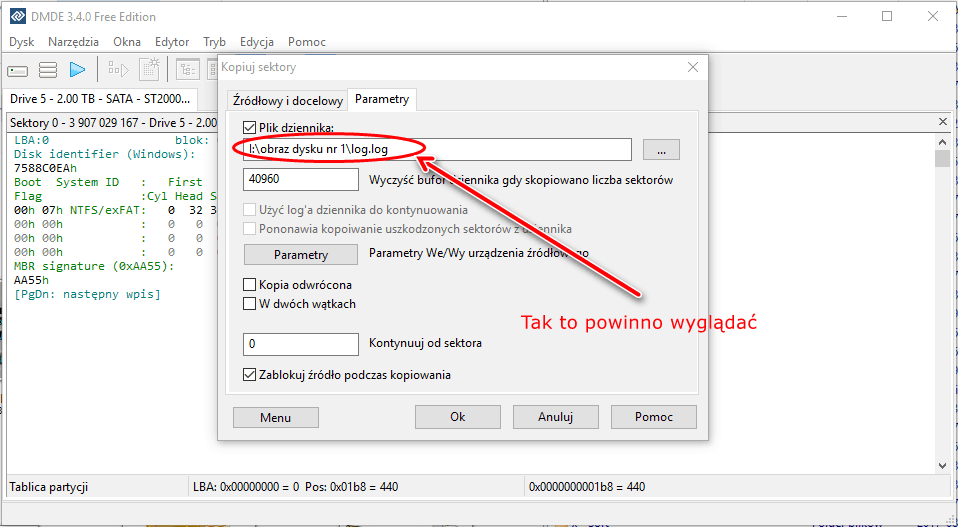The image size is (958, 527).
Task: Uncheck Zablokuj źródło podczas kopiowania
Action: [x=250, y=375]
